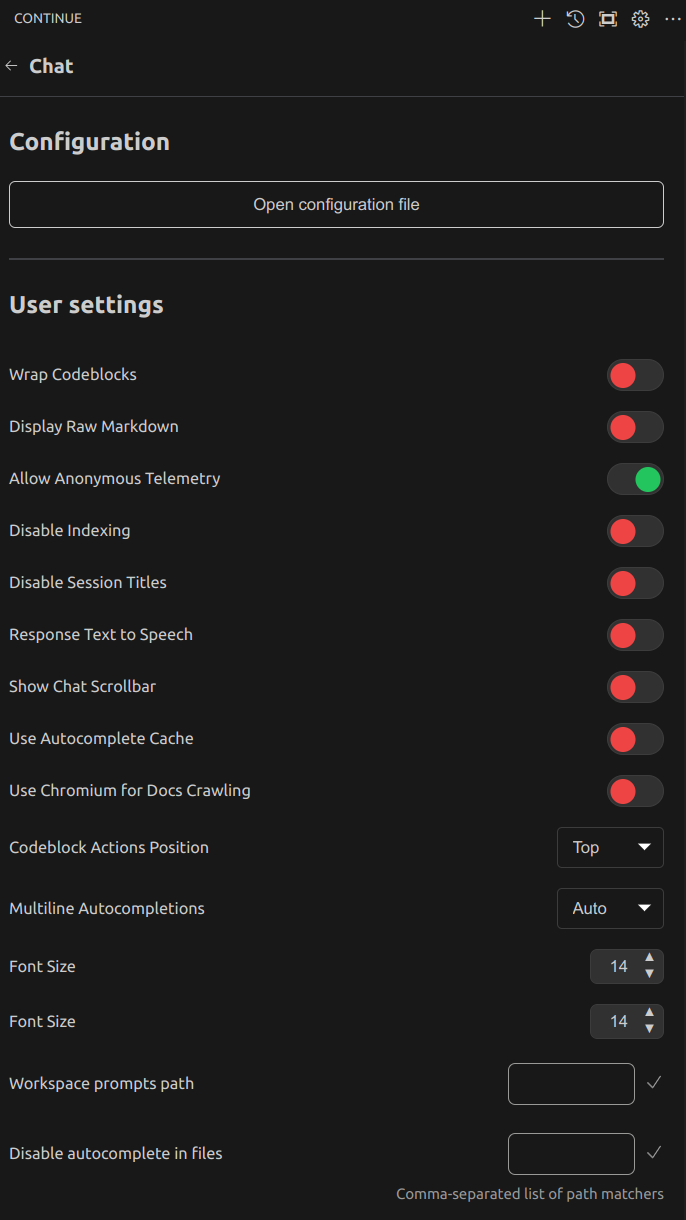This screenshot has height=1220, width=686.
Task: Open session history clock icon
Action: [575, 19]
